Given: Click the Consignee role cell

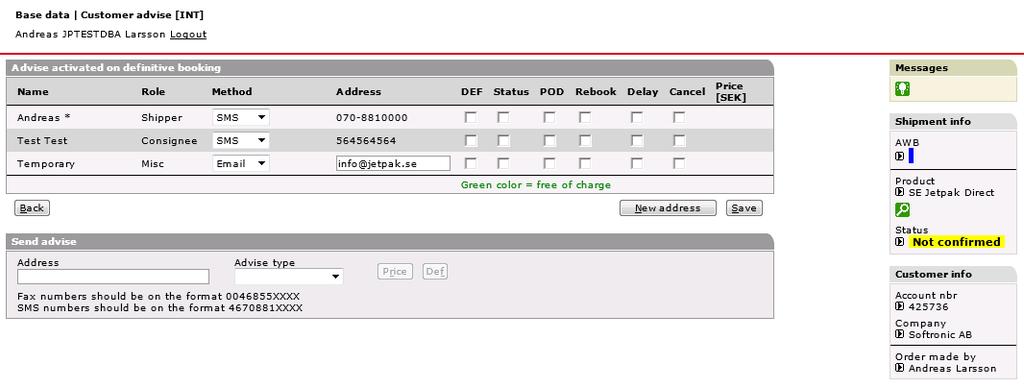Looking at the screenshot, I should (x=168, y=141).
